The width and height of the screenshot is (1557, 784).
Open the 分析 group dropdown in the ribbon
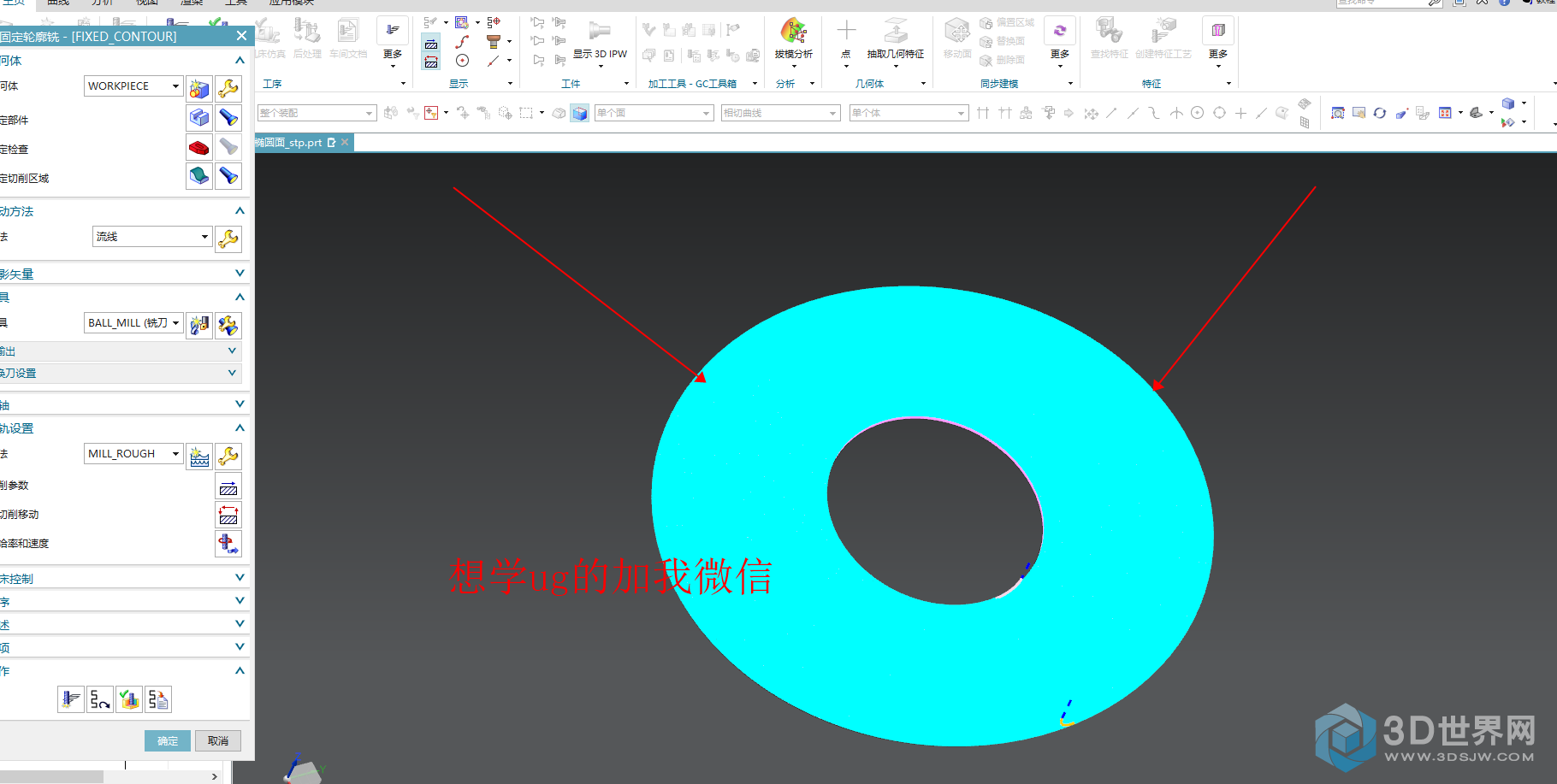[812, 84]
